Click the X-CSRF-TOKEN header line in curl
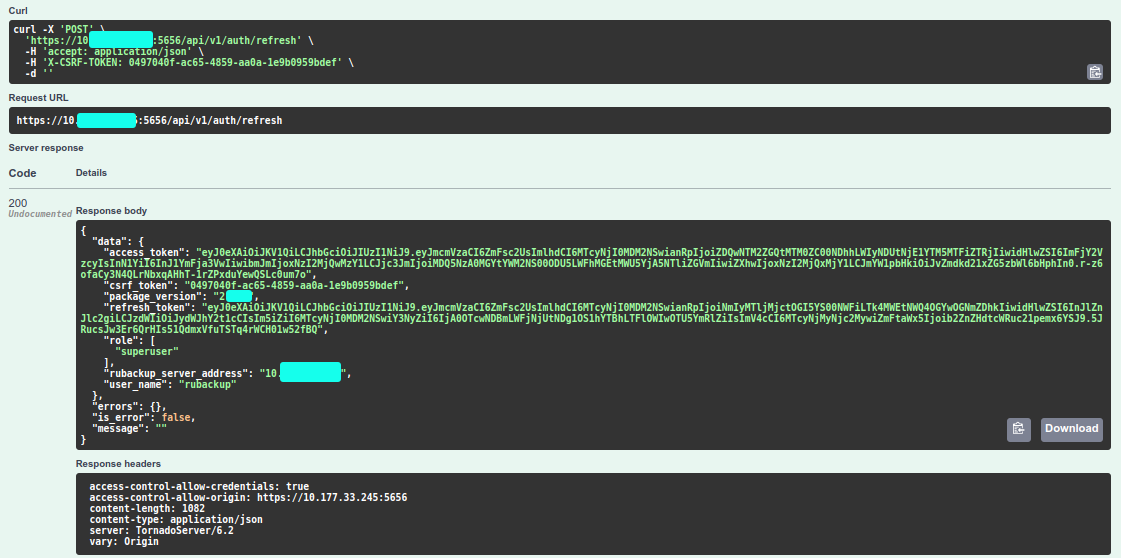This screenshot has width=1121, height=558. 190,62
